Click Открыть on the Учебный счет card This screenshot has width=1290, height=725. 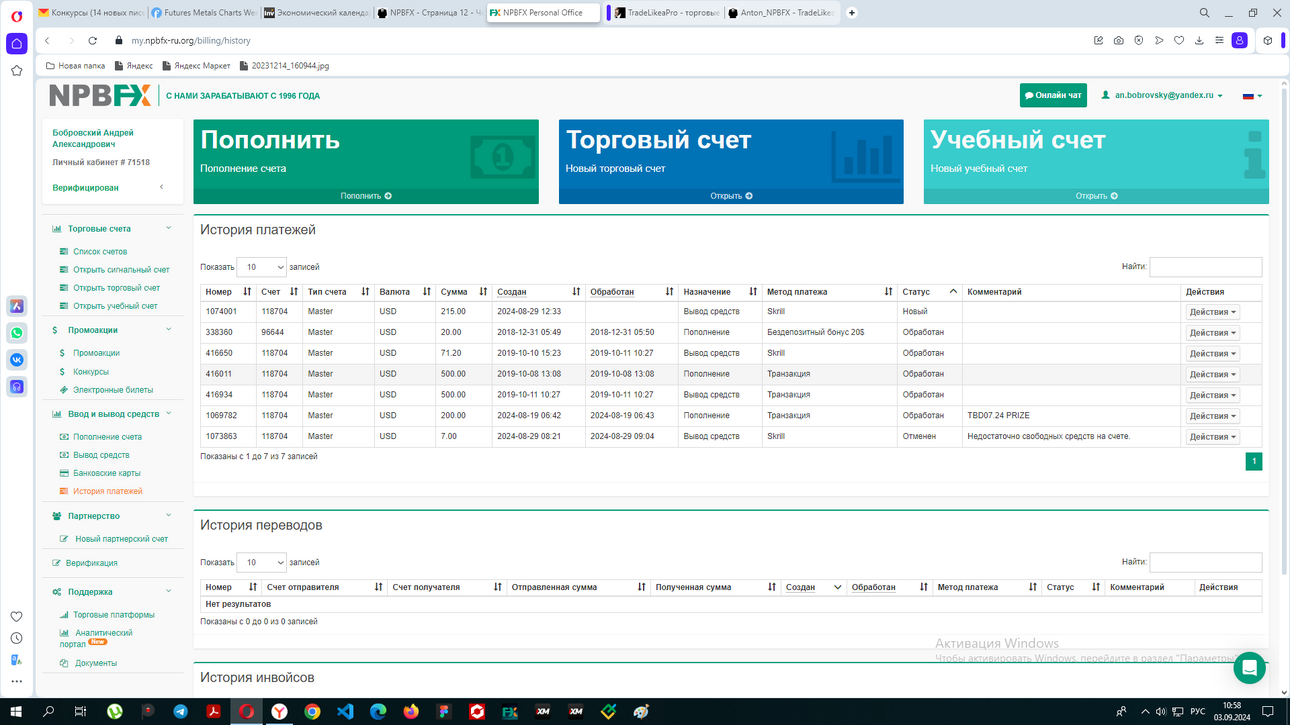pos(1096,196)
